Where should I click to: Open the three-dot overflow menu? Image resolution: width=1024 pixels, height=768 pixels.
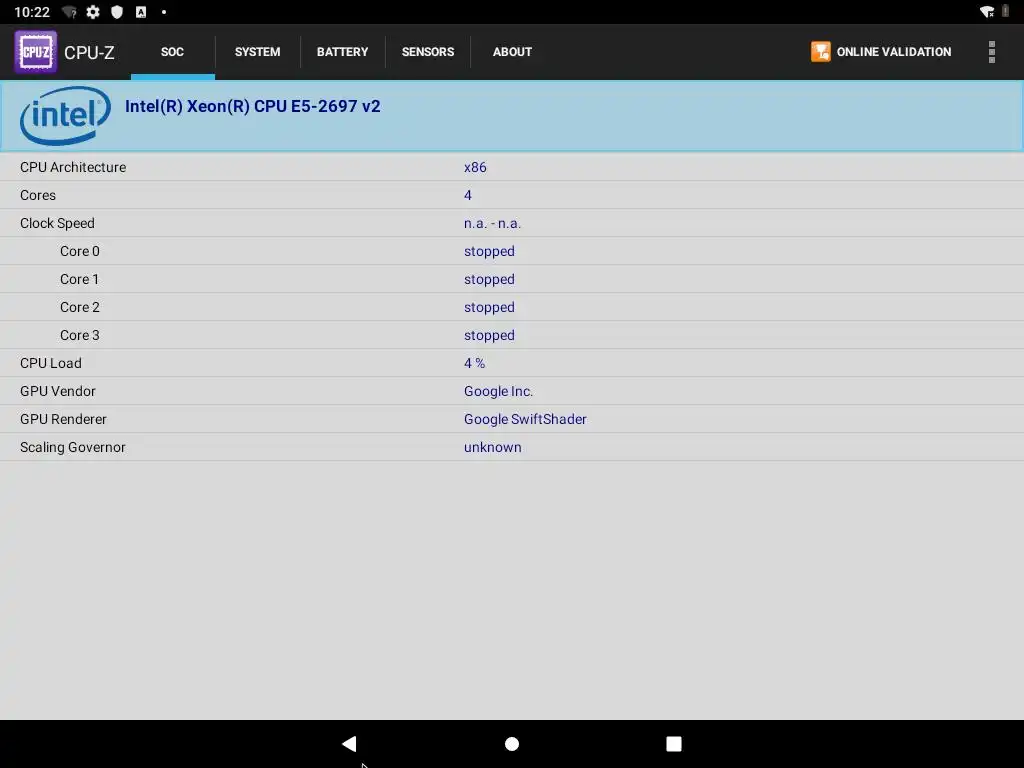pos(991,52)
